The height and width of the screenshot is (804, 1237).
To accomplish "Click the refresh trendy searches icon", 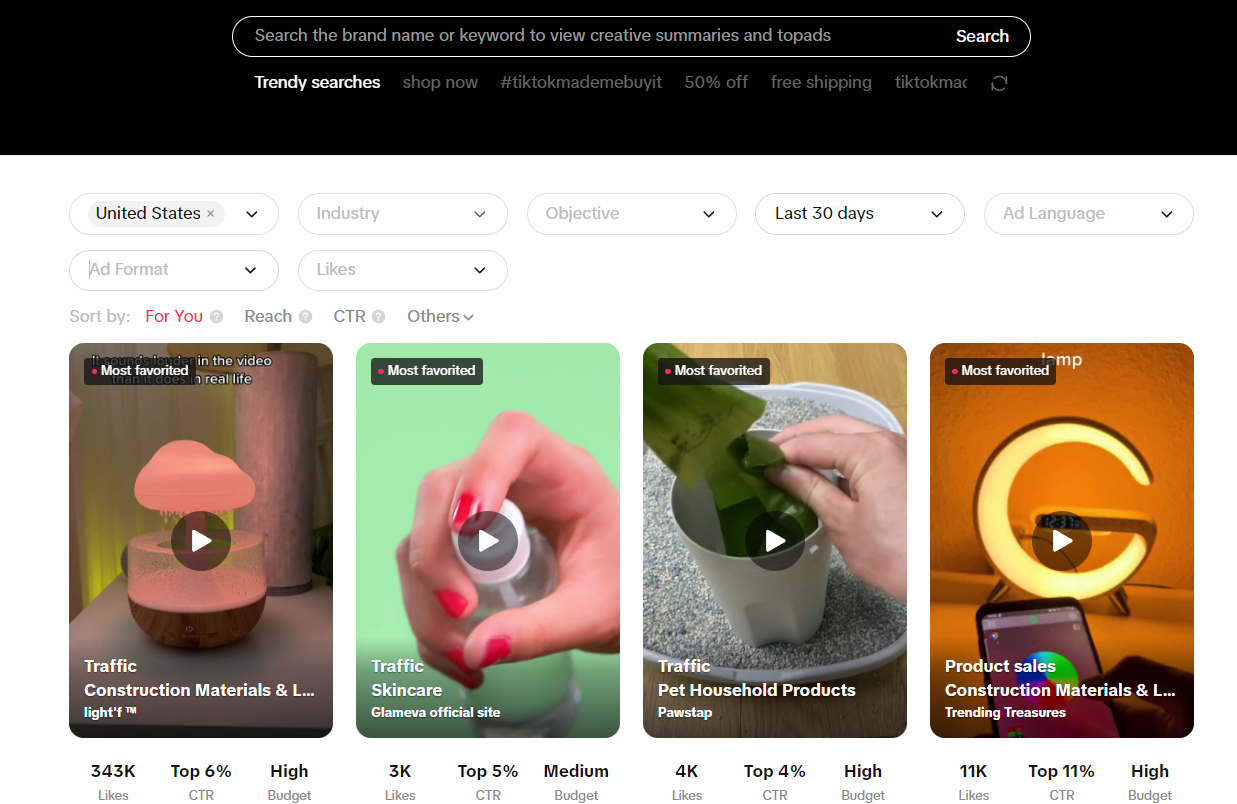I will coord(998,83).
